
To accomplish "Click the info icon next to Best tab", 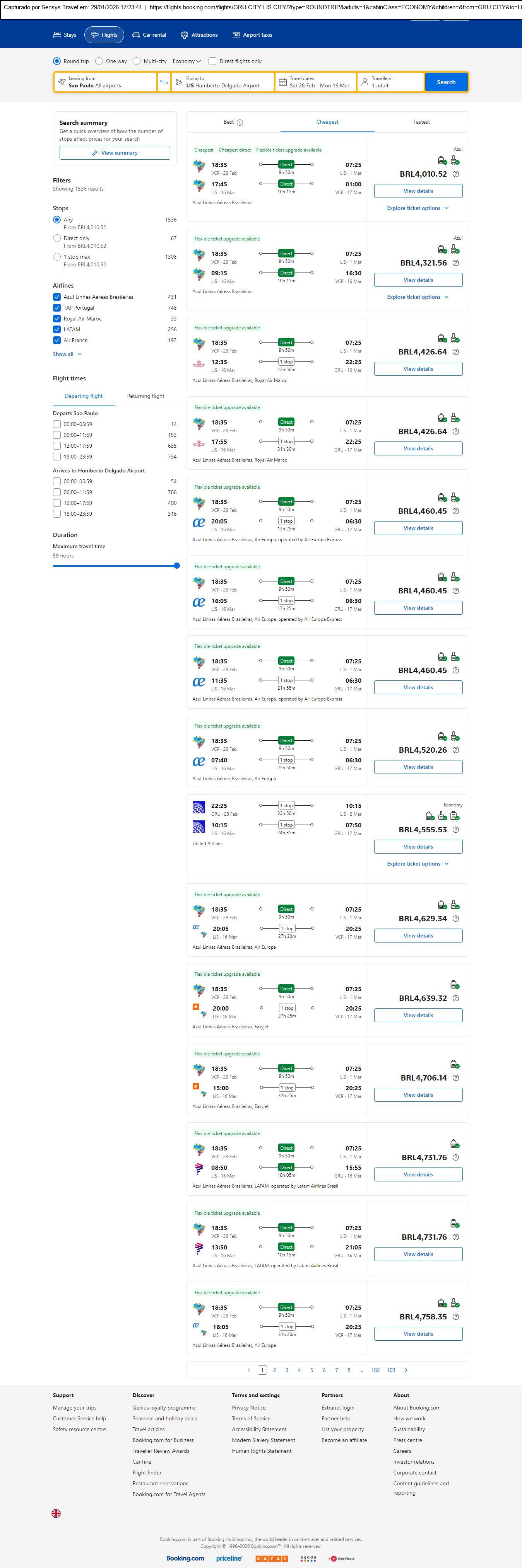I will 240,122.
